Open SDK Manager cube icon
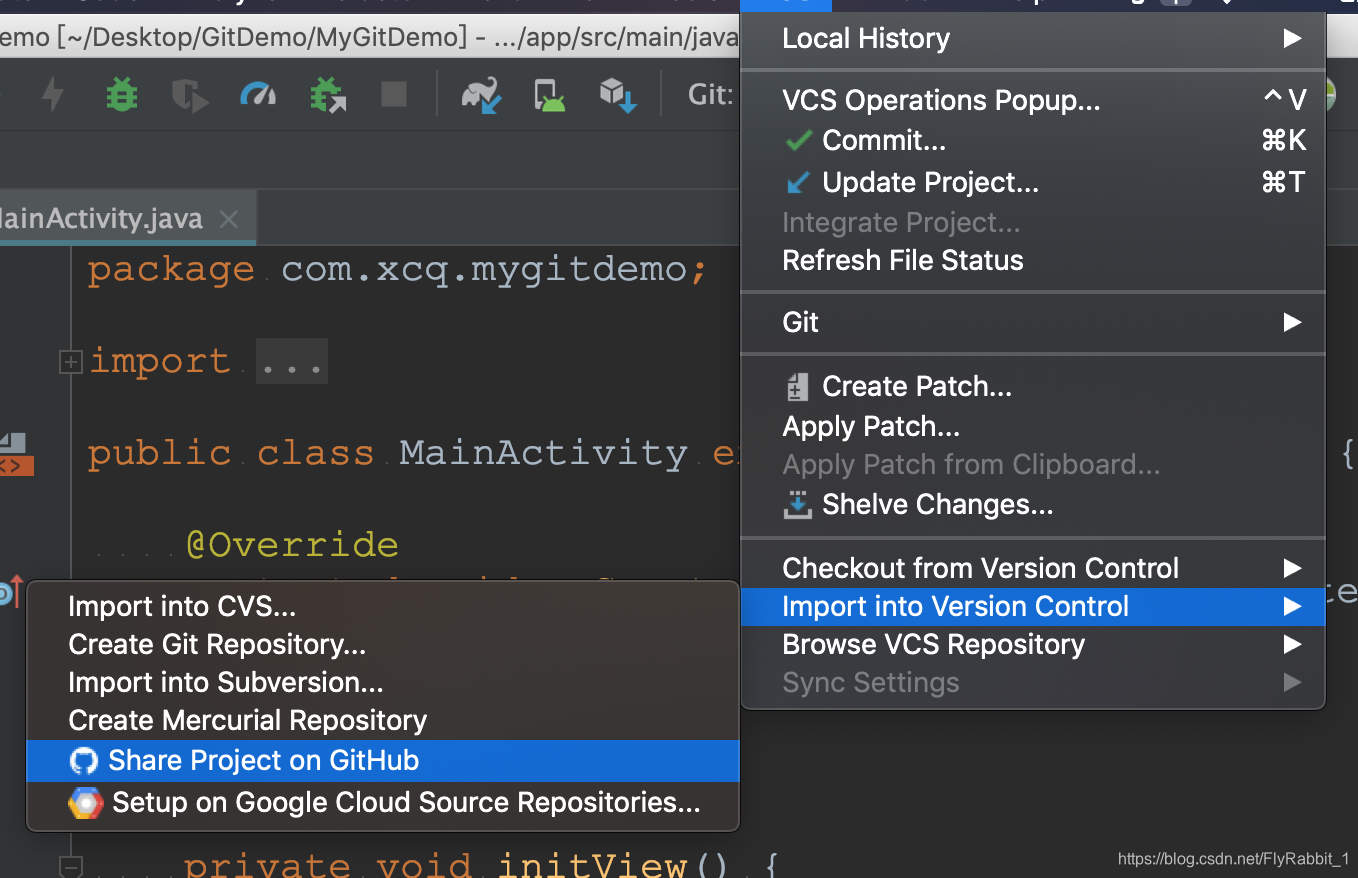Image resolution: width=1358 pixels, height=878 pixels. [618, 96]
